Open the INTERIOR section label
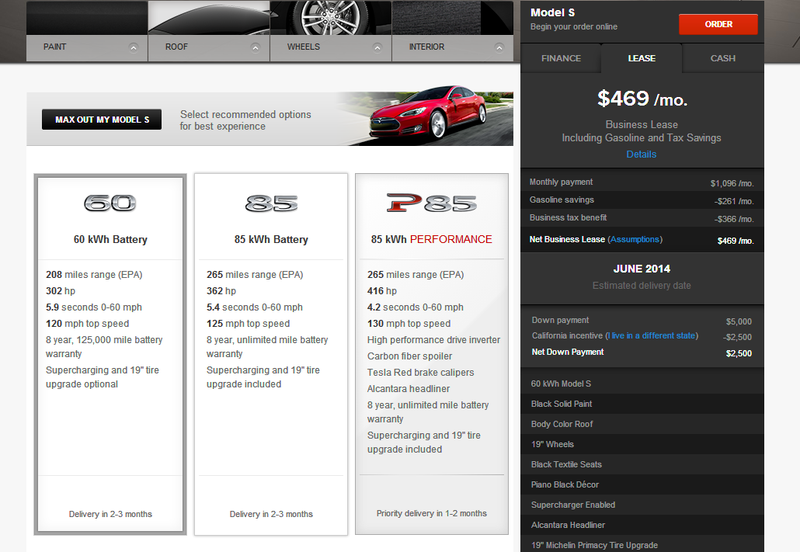 (x=427, y=47)
